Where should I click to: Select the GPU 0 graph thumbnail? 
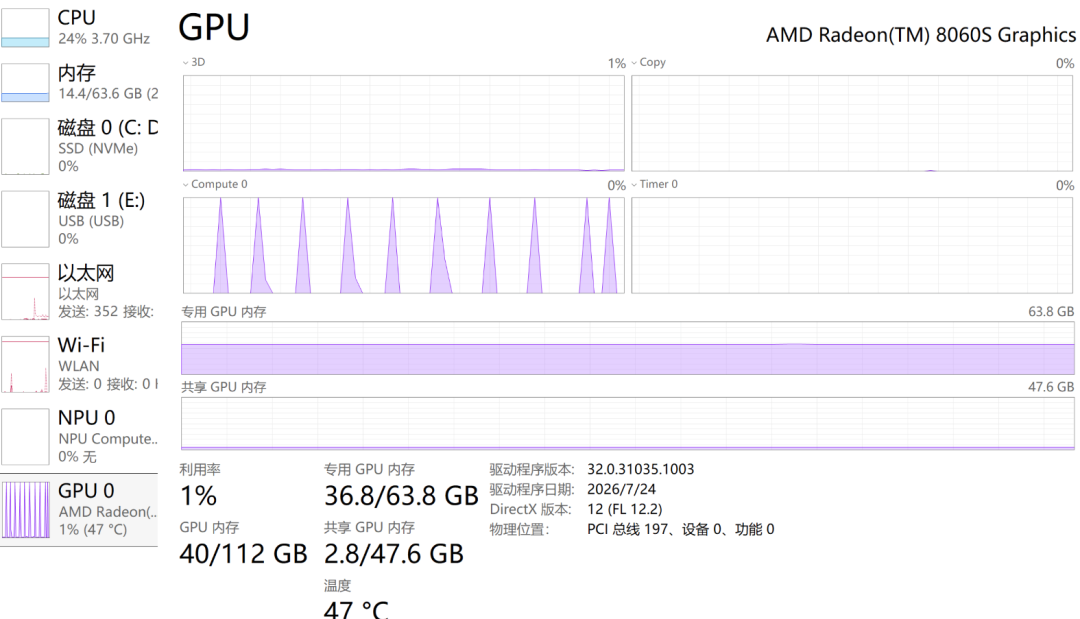pyautogui.click(x=25, y=510)
